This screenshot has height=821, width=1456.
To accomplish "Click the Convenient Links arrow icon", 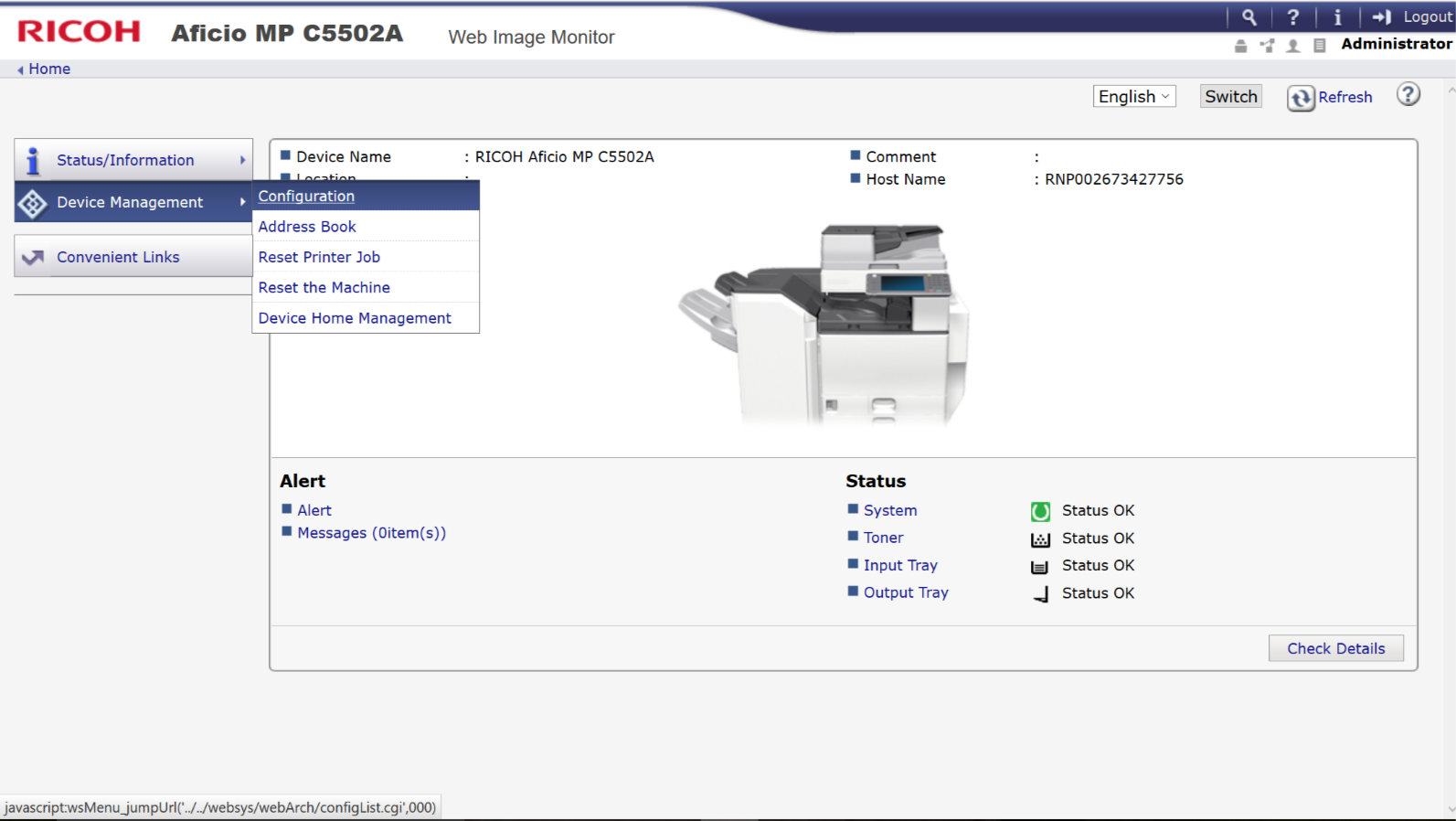I will 33,258.
